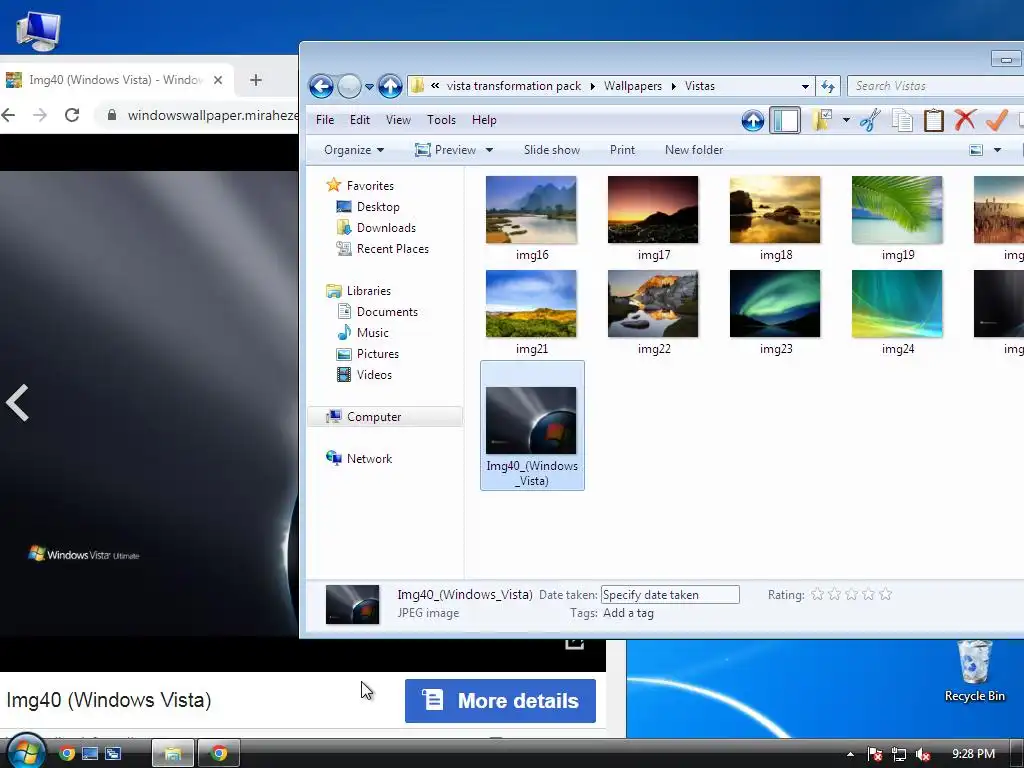1024x768 pixels.
Task: Select the img19 palm leaf thumbnail
Action: (897, 210)
